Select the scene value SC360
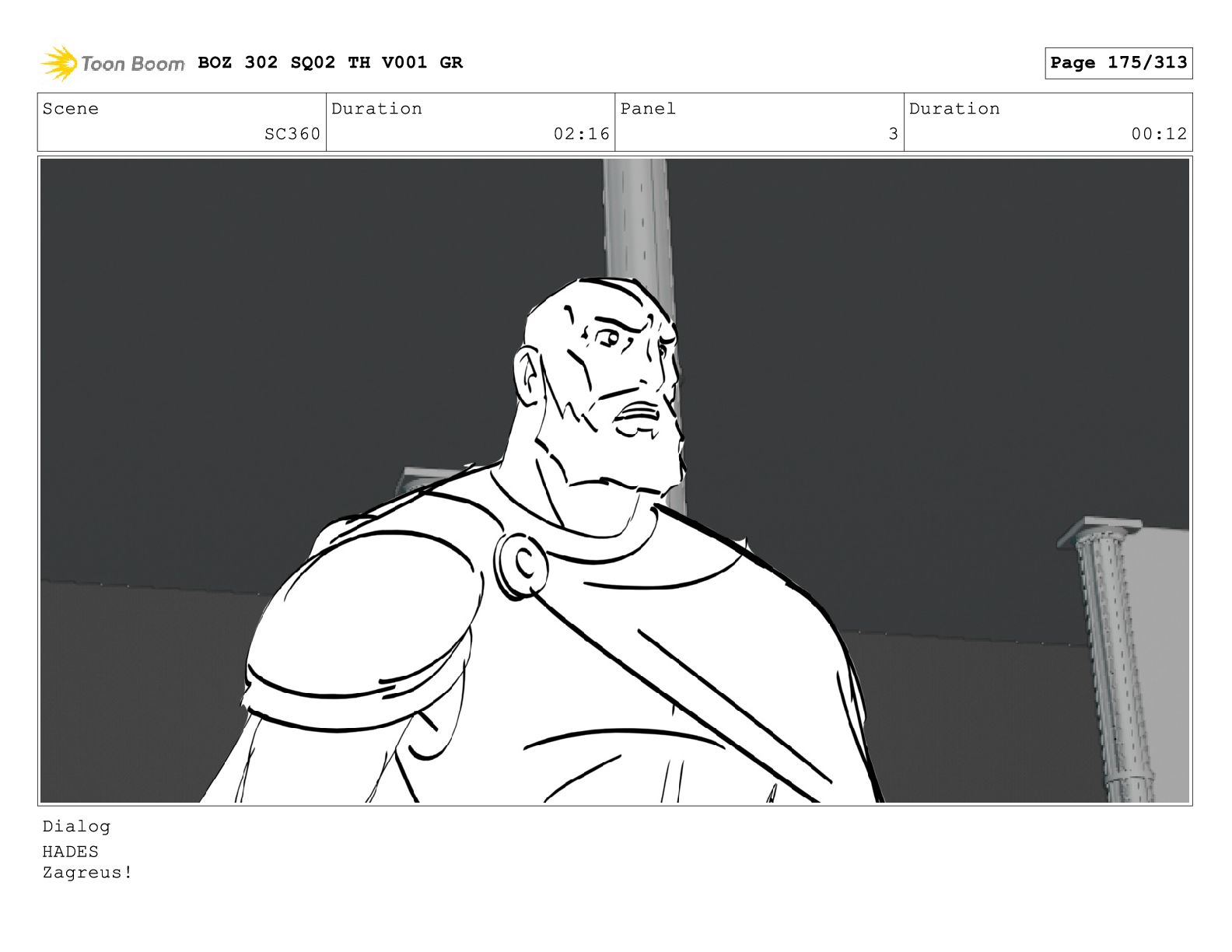Viewport: 1232px width, 952px height. (x=292, y=134)
